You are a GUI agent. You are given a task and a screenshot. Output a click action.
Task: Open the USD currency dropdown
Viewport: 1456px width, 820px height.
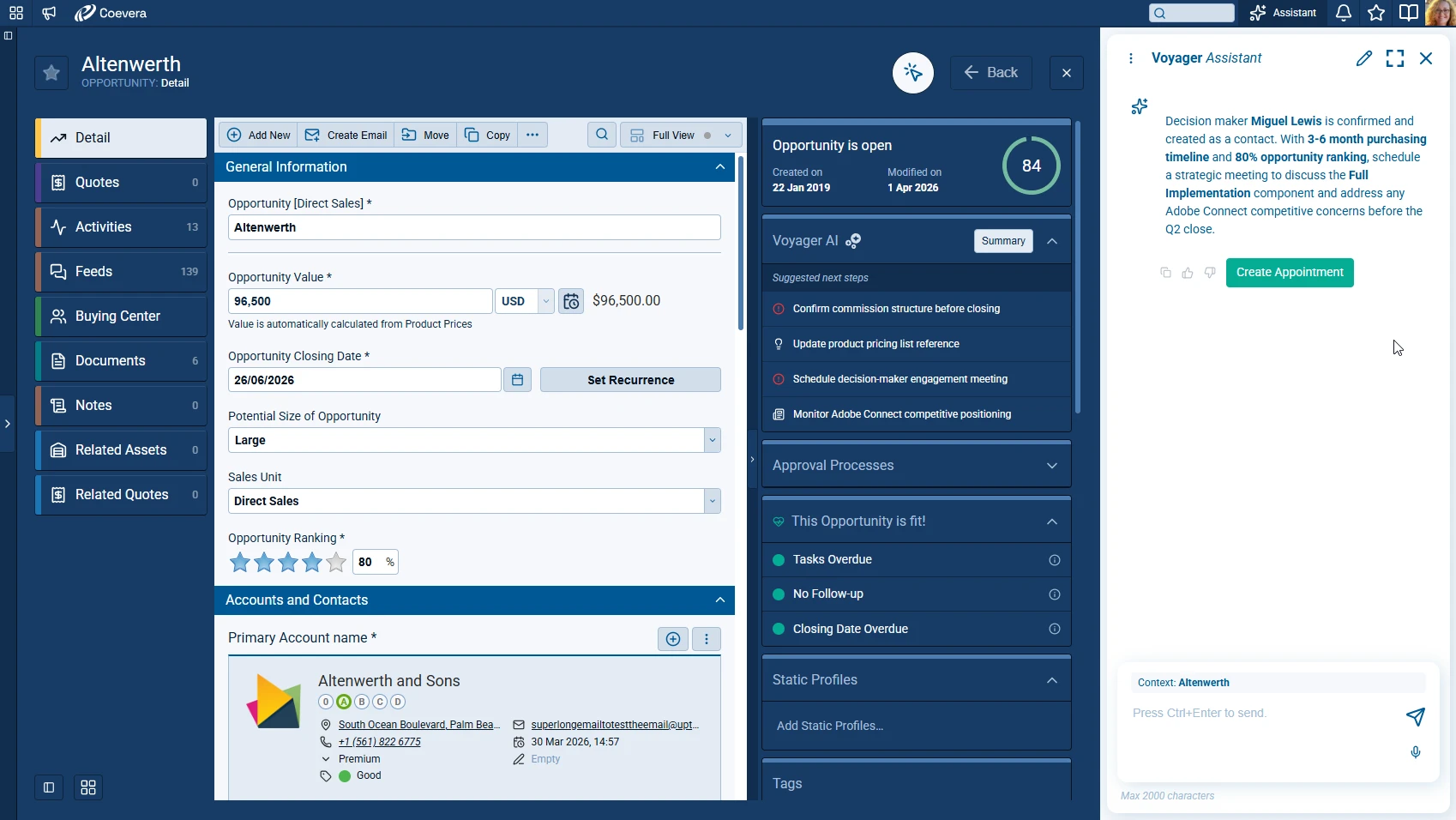[526, 301]
